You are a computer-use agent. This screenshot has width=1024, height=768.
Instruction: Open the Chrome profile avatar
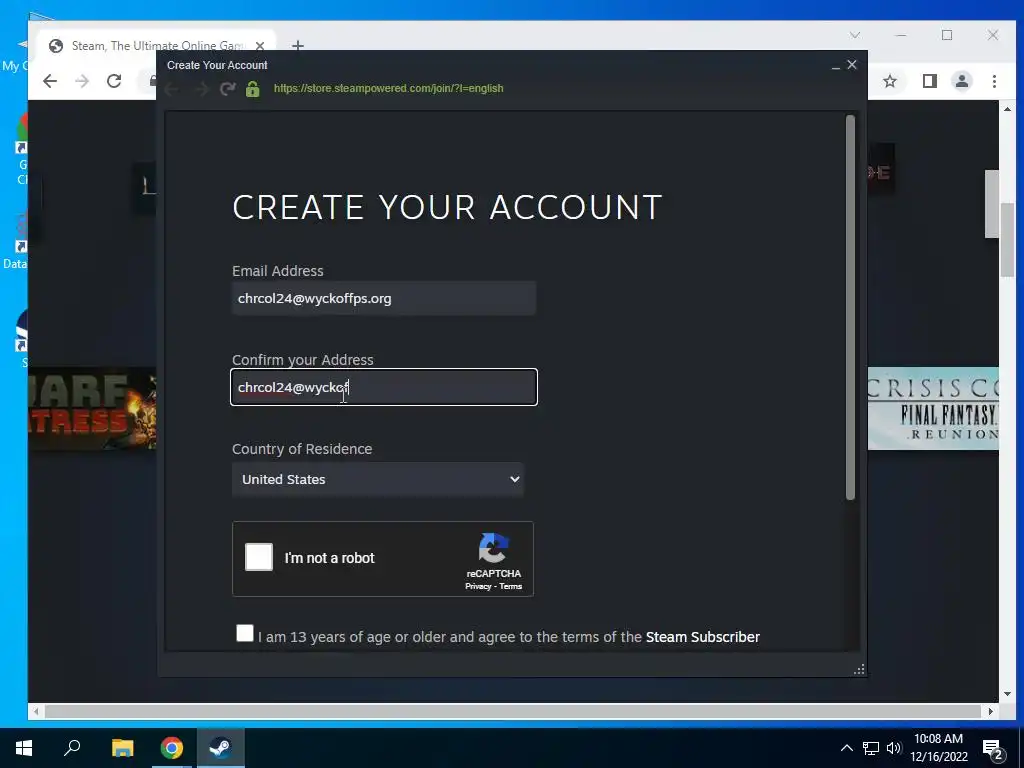pyautogui.click(x=962, y=81)
